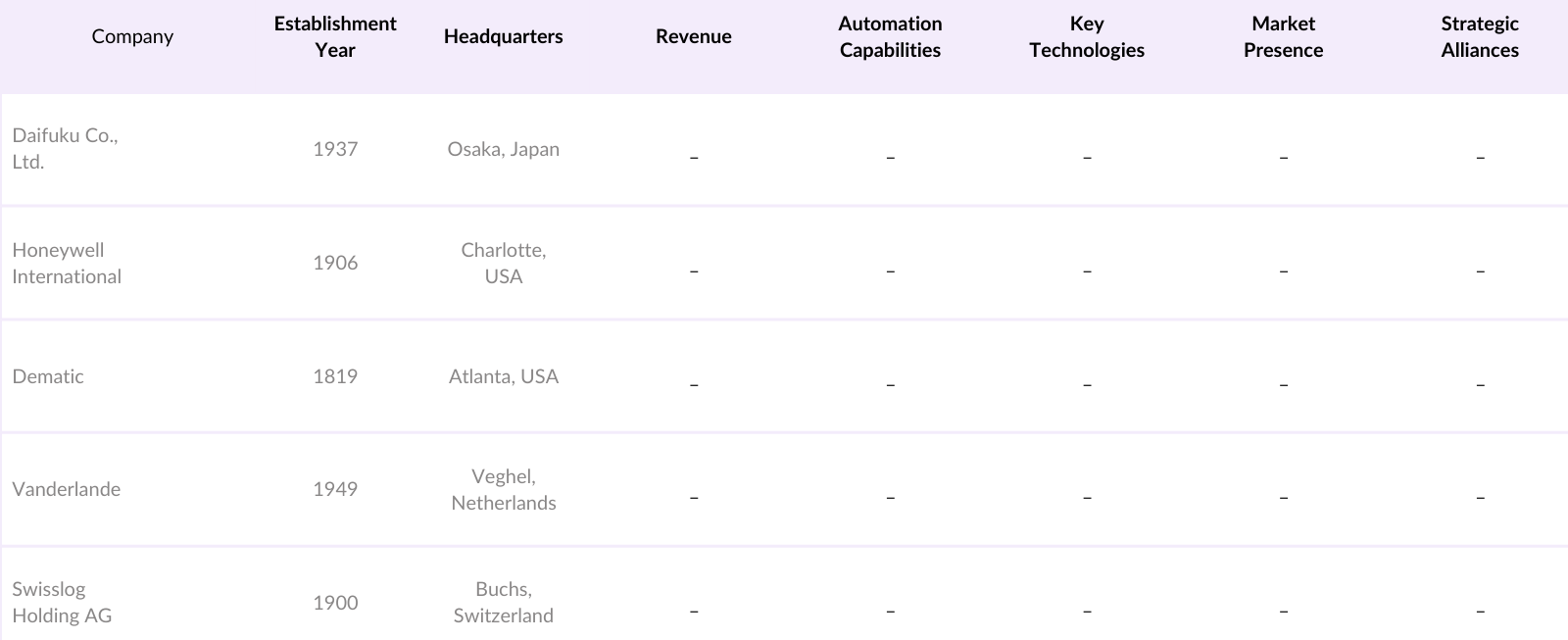Select the Revenue column header

[x=694, y=36]
